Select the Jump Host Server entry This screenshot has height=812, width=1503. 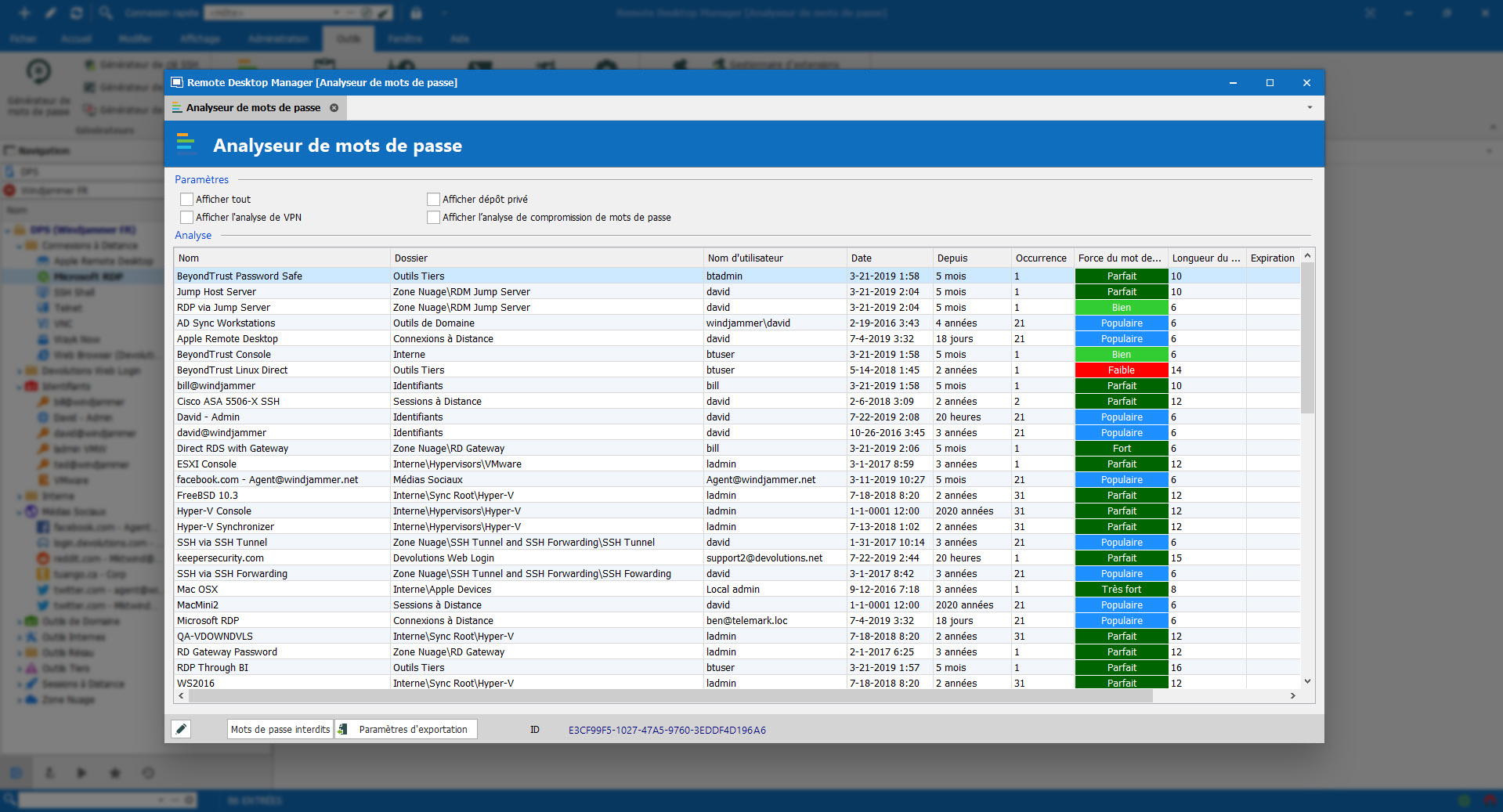737,291
